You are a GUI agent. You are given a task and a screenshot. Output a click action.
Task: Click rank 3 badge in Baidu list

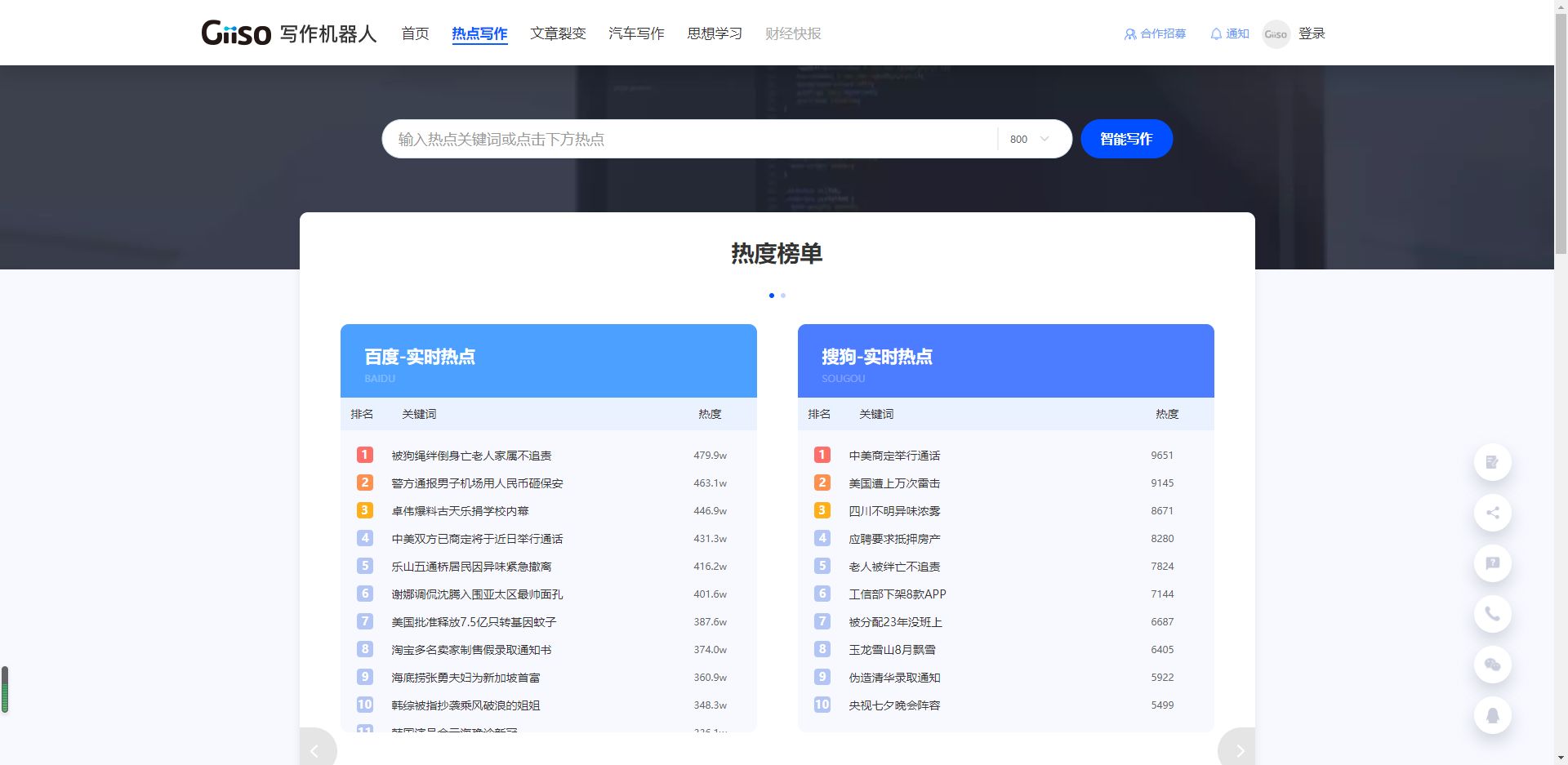pos(365,510)
